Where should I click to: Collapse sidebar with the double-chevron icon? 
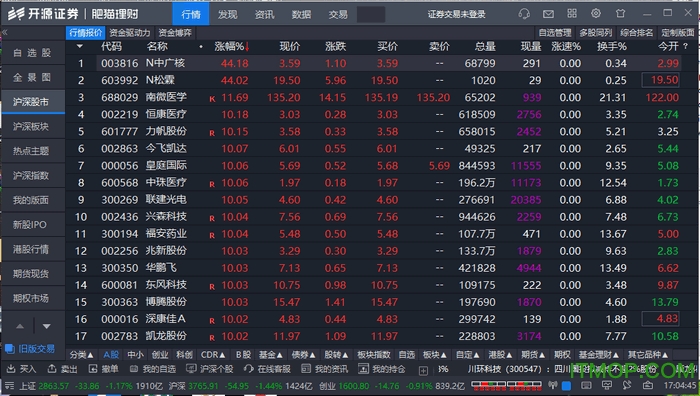5,32
